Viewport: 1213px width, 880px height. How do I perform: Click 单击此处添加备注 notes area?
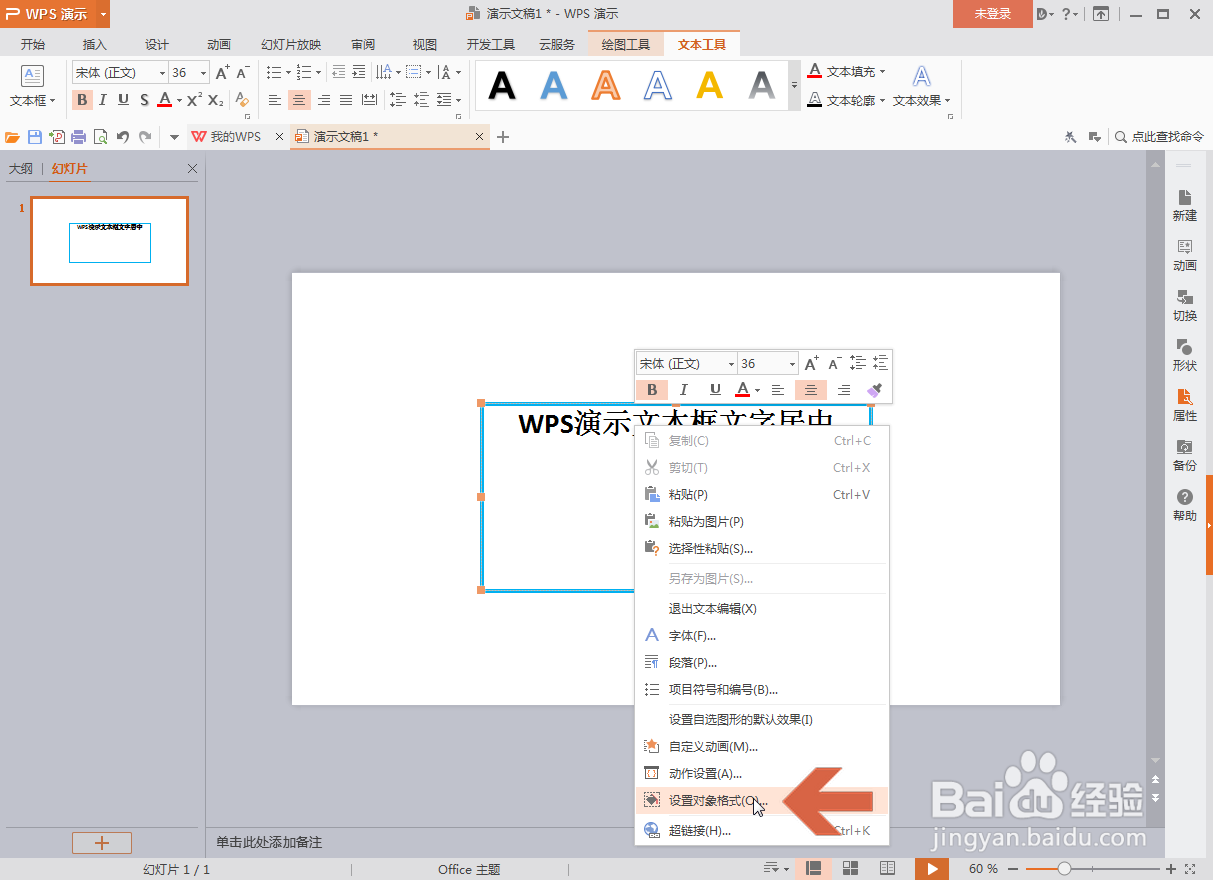[269, 843]
